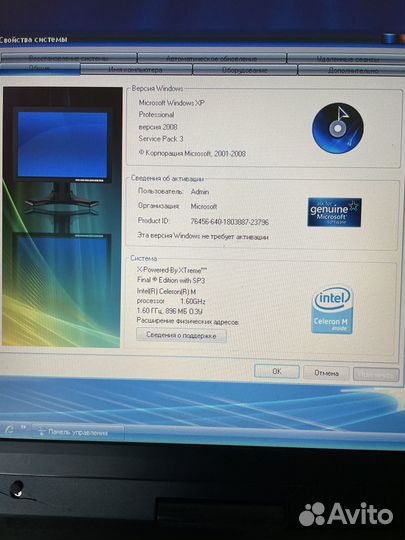Image resolution: width=405 pixels, height=540 pixels.
Task: Open the Оборудование tab
Action: 245,70
